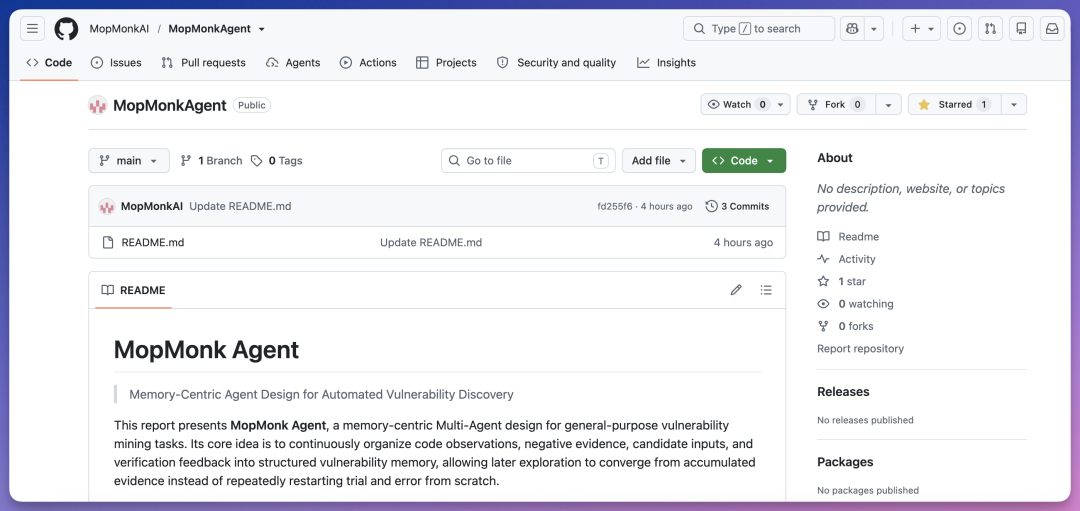View 3 Commits history
This screenshot has width=1080, height=511.
(738, 206)
